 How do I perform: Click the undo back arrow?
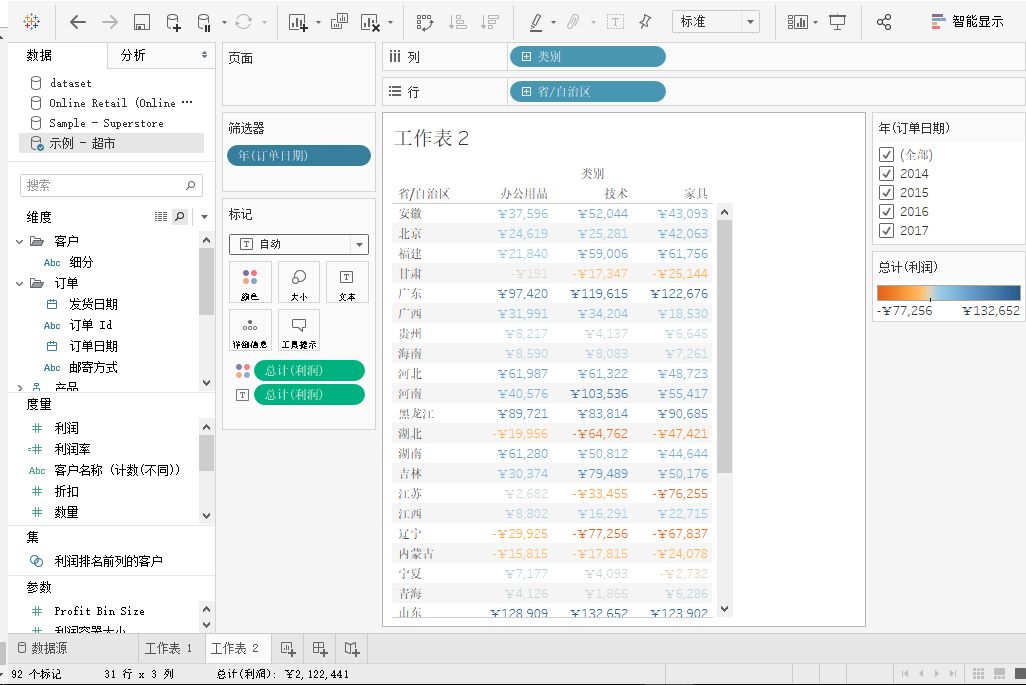(x=78, y=22)
